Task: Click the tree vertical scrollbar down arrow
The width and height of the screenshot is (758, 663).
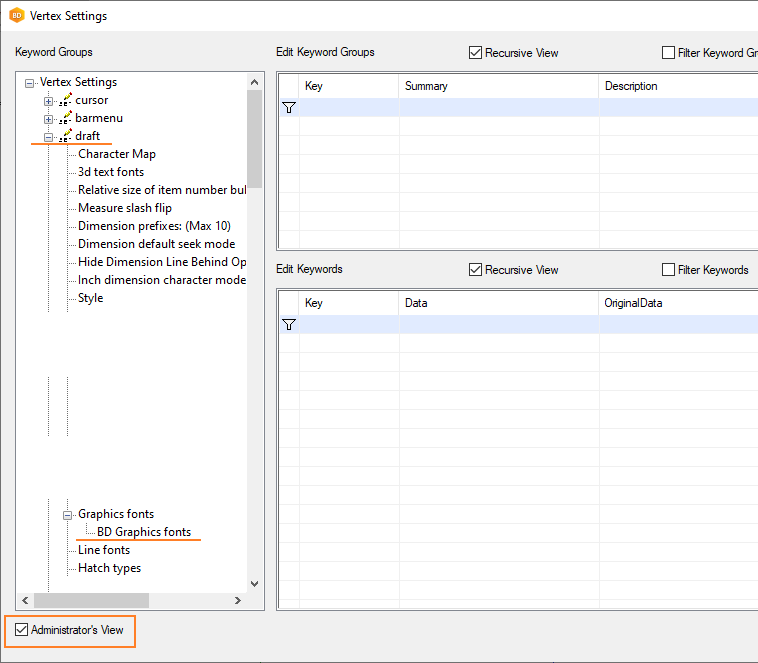Action: tap(254, 584)
